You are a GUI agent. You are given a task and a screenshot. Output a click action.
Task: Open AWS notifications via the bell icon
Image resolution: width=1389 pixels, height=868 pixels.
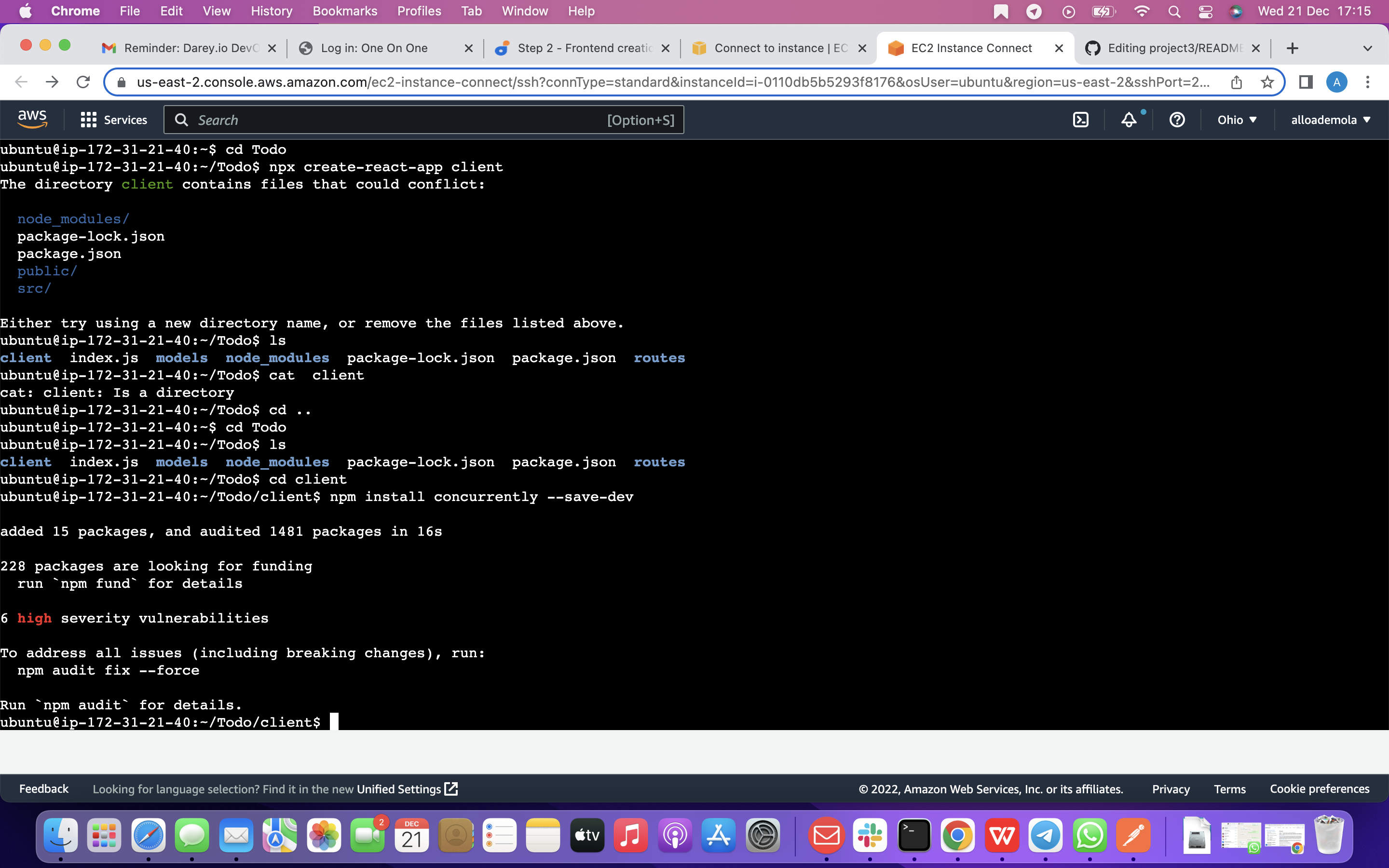click(x=1129, y=120)
